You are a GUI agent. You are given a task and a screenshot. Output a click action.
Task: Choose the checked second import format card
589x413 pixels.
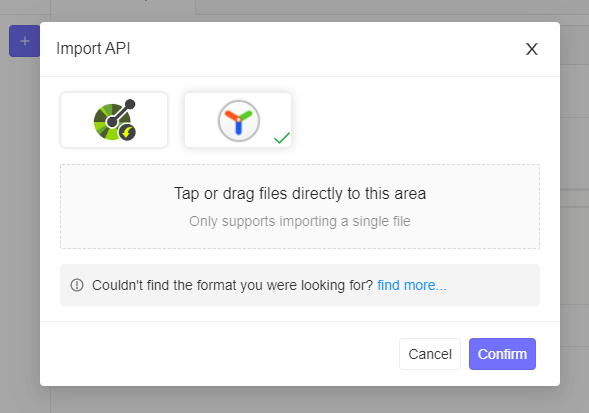(238, 120)
